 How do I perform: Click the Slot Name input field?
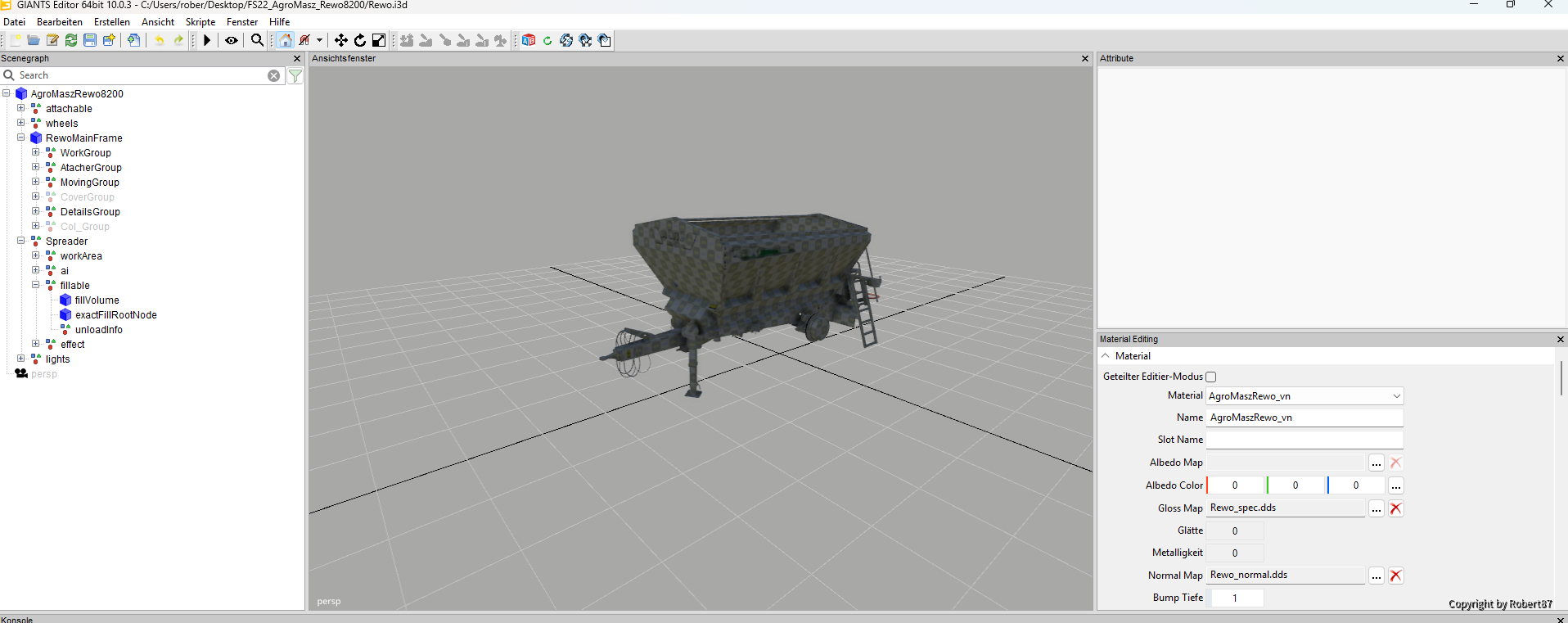point(1304,440)
